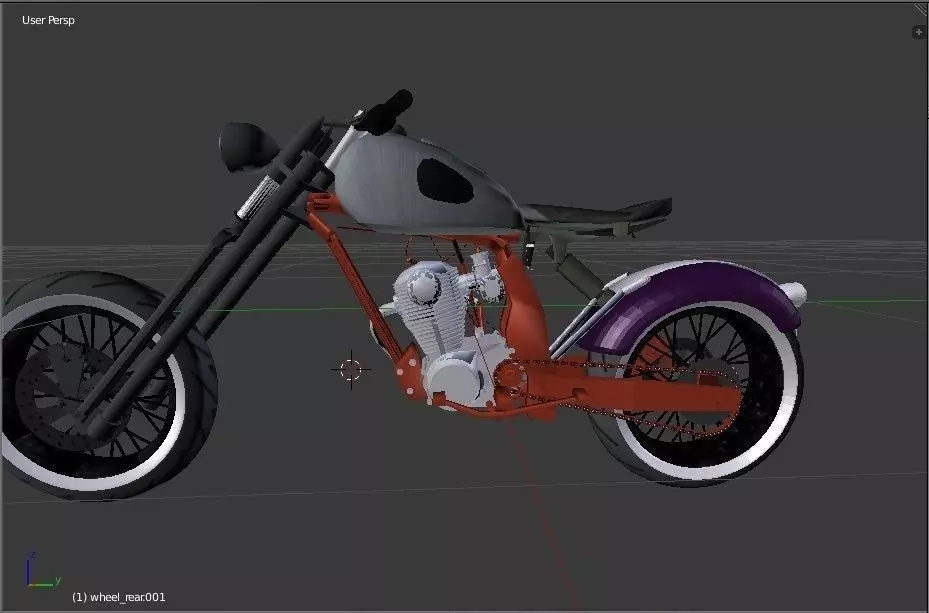This screenshot has height=613, width=929.
Task: Expand the properties region plus icon
Action: (x=919, y=32)
